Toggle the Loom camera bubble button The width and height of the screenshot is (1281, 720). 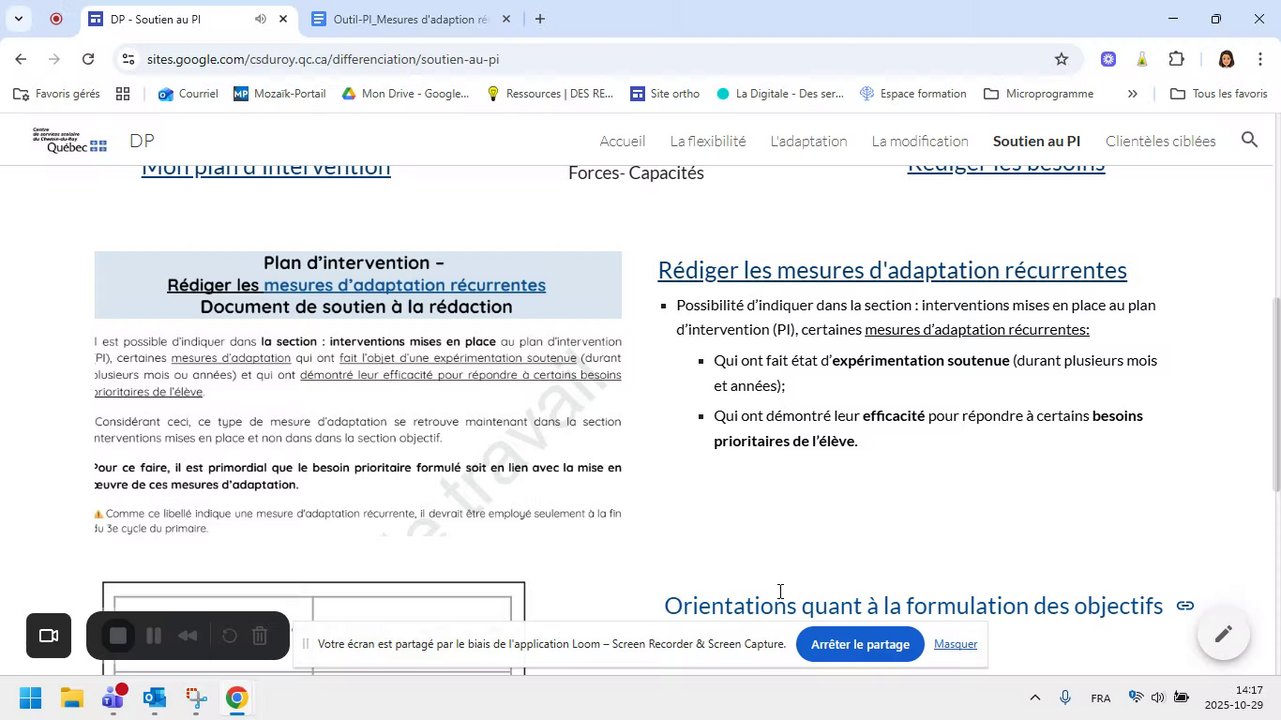click(49, 636)
